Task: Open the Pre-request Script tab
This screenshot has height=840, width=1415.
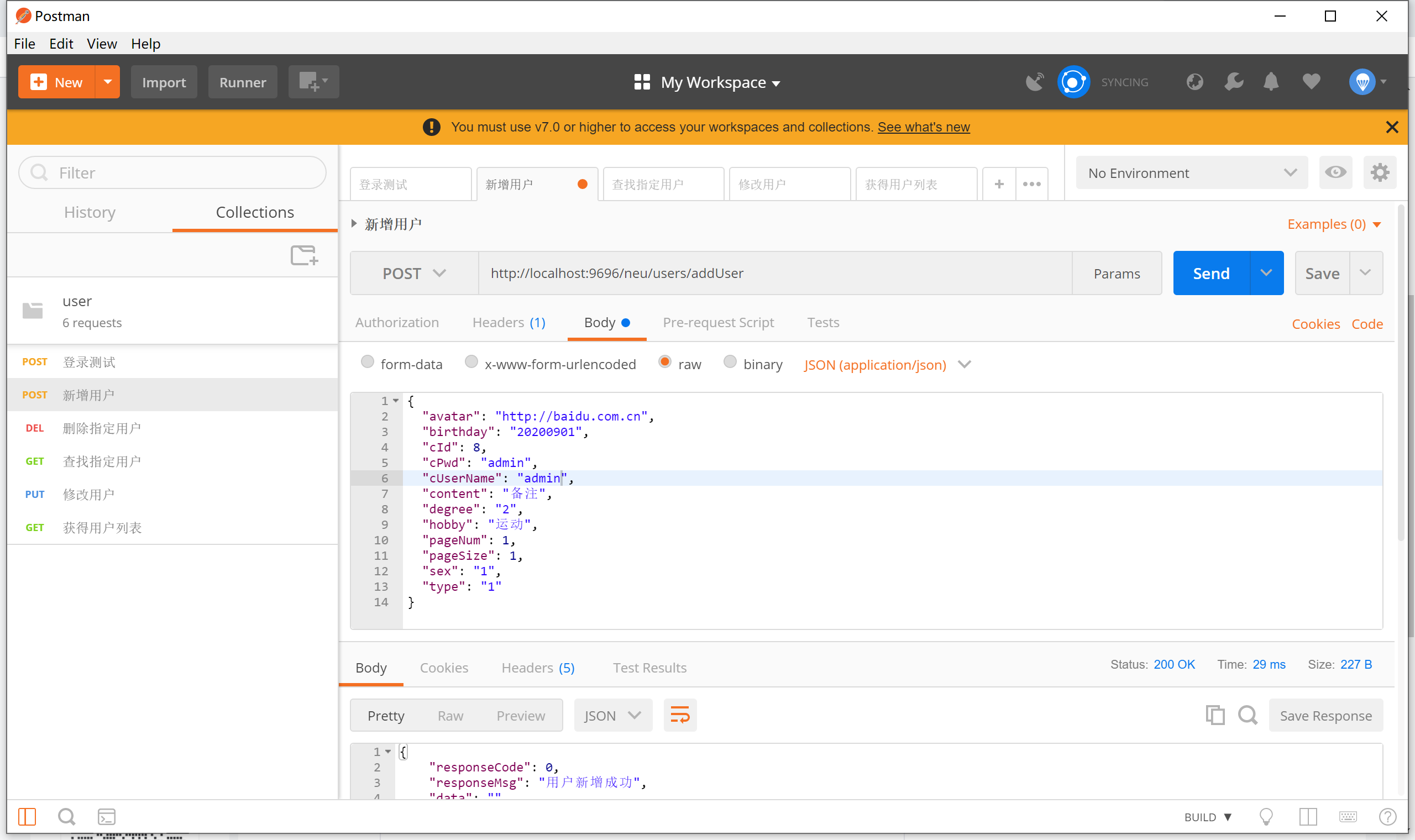Action: click(717, 322)
